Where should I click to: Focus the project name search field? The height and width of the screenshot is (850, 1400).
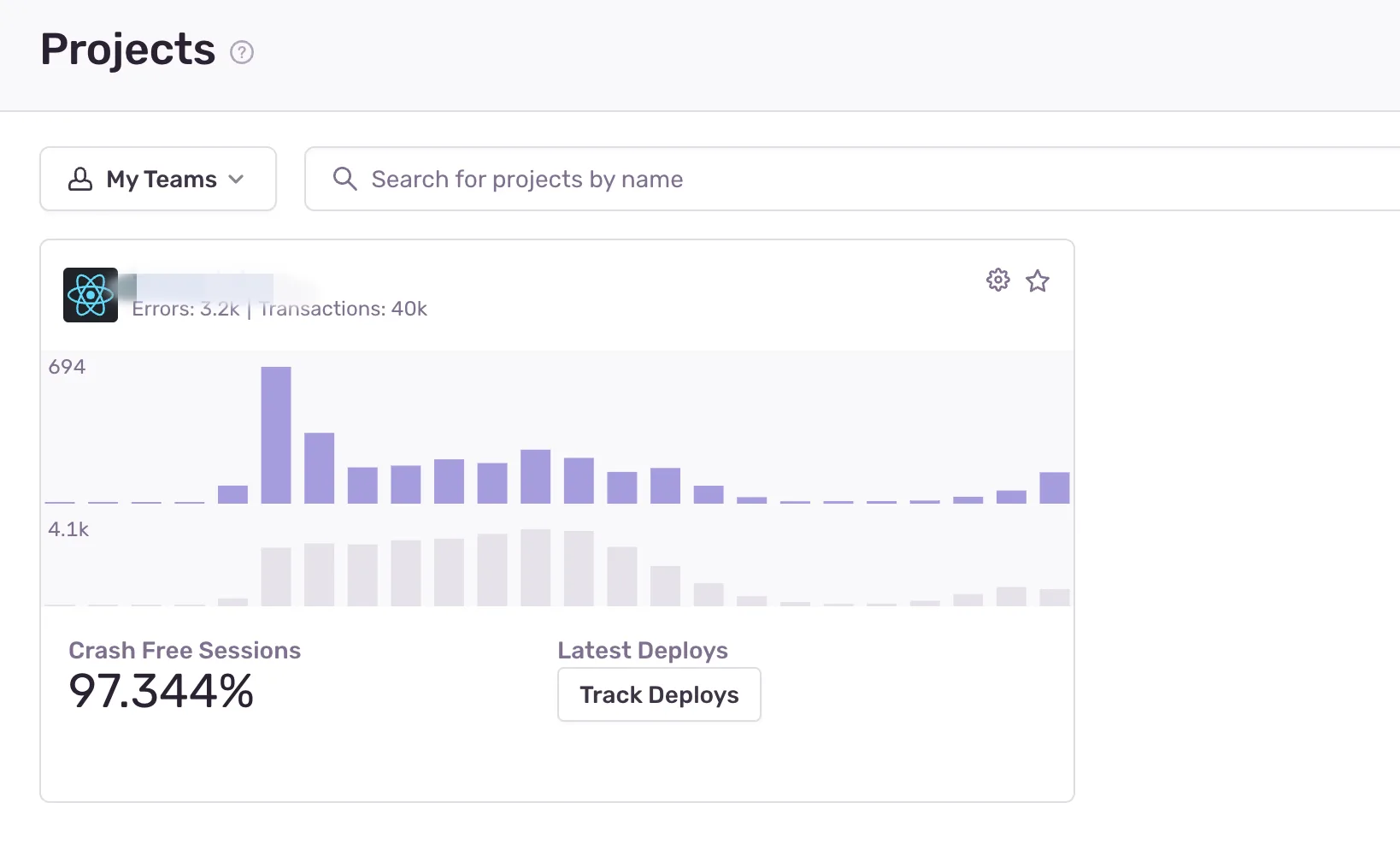852,179
